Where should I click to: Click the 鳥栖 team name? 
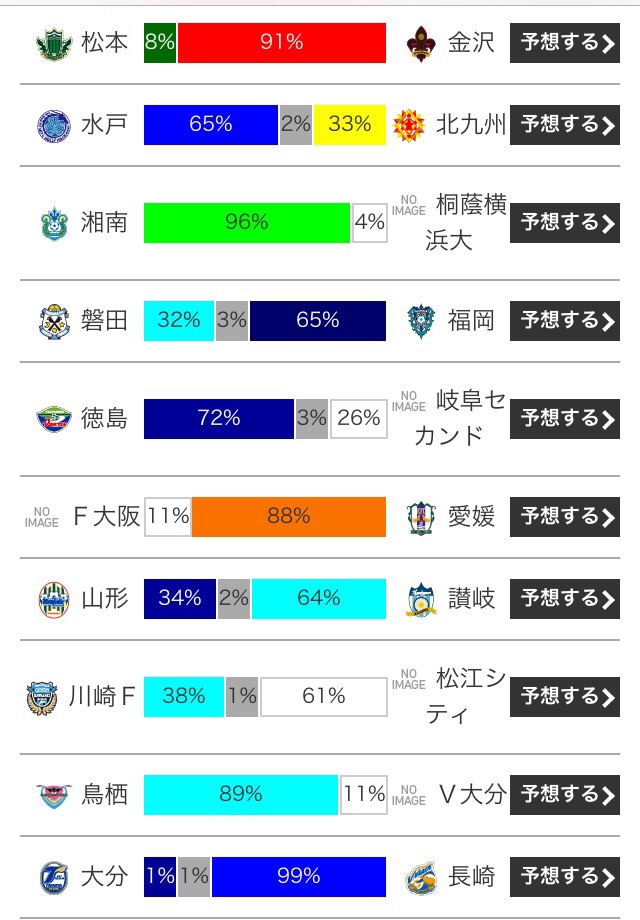104,795
